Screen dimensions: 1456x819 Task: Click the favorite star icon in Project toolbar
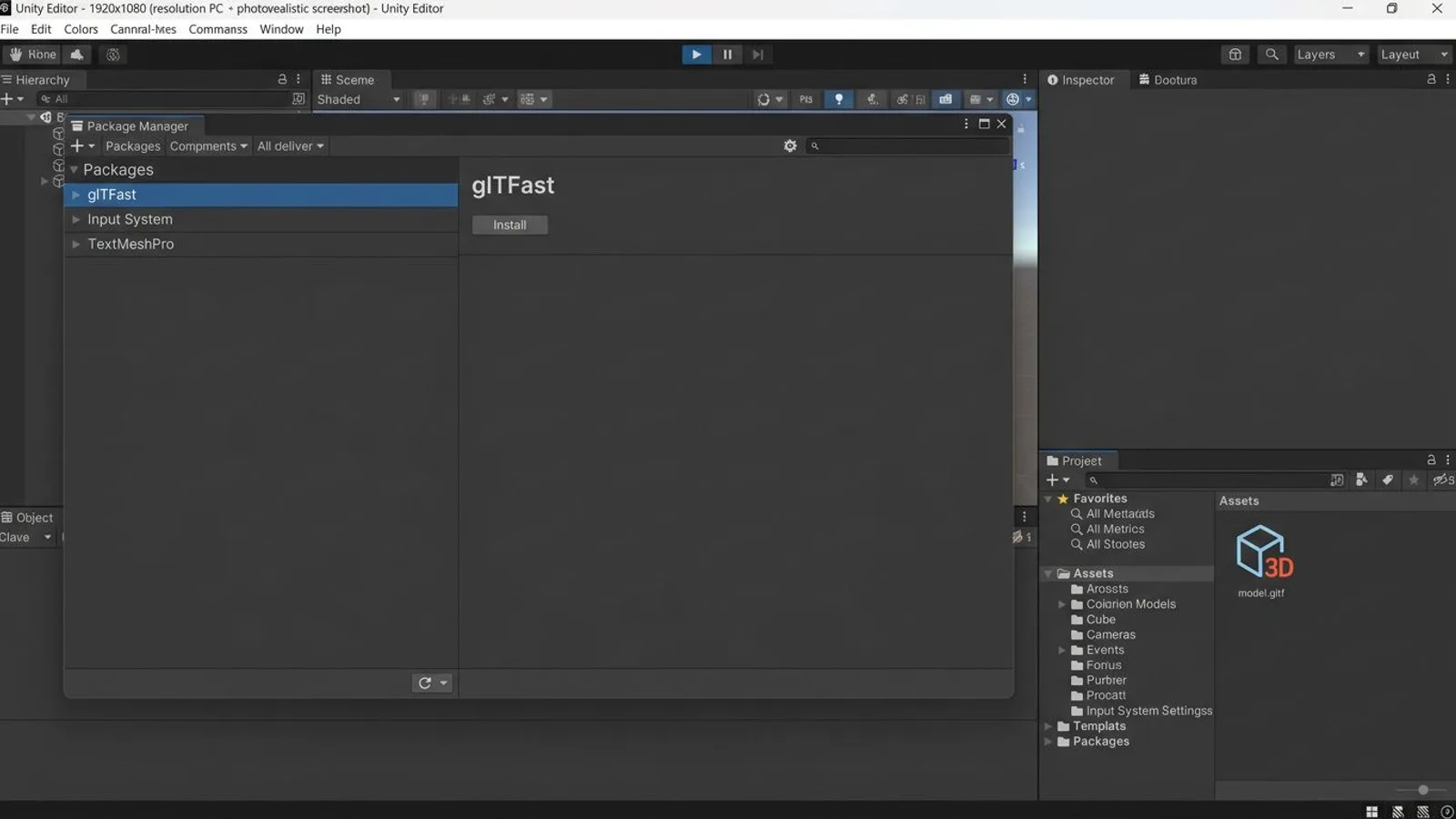1413,480
